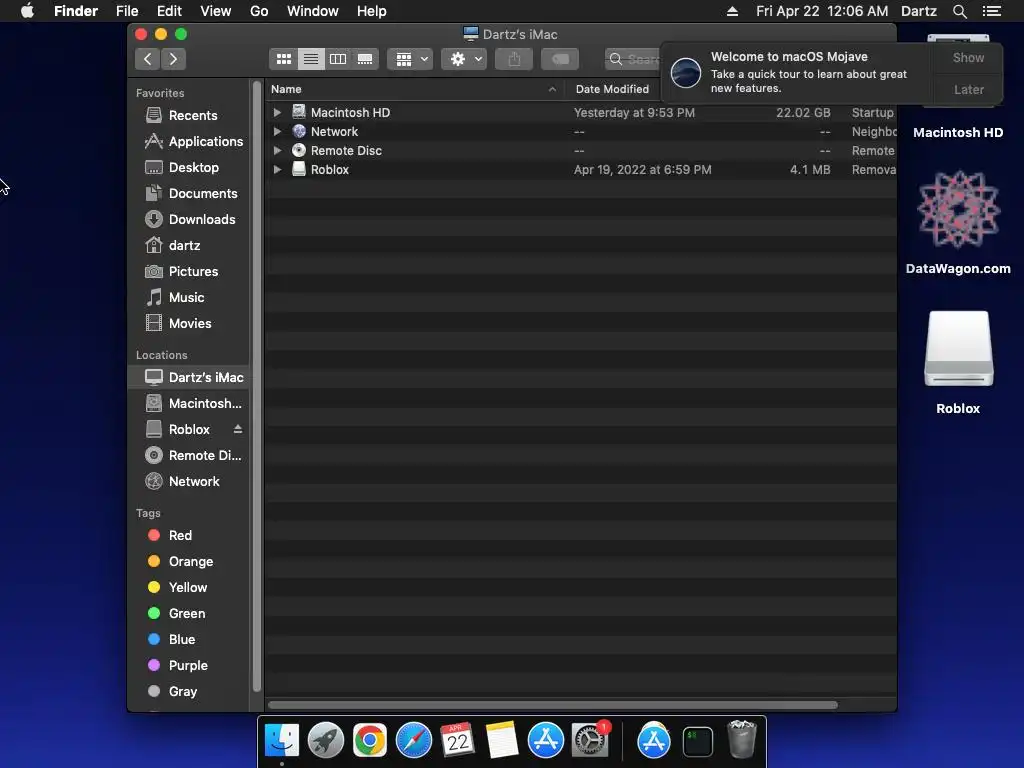Screen dimensions: 1024x768
Task: Click Later on the Mojave notification
Action: (968, 90)
